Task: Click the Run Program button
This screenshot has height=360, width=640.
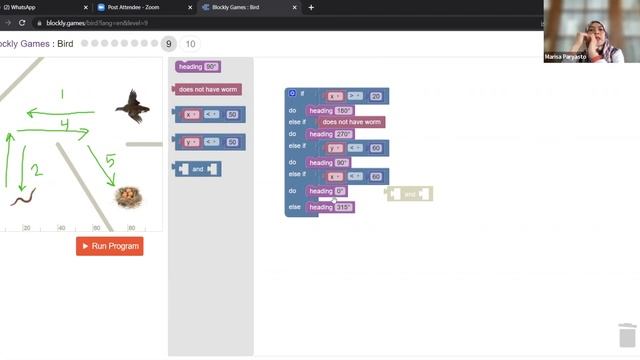Action: [110, 246]
